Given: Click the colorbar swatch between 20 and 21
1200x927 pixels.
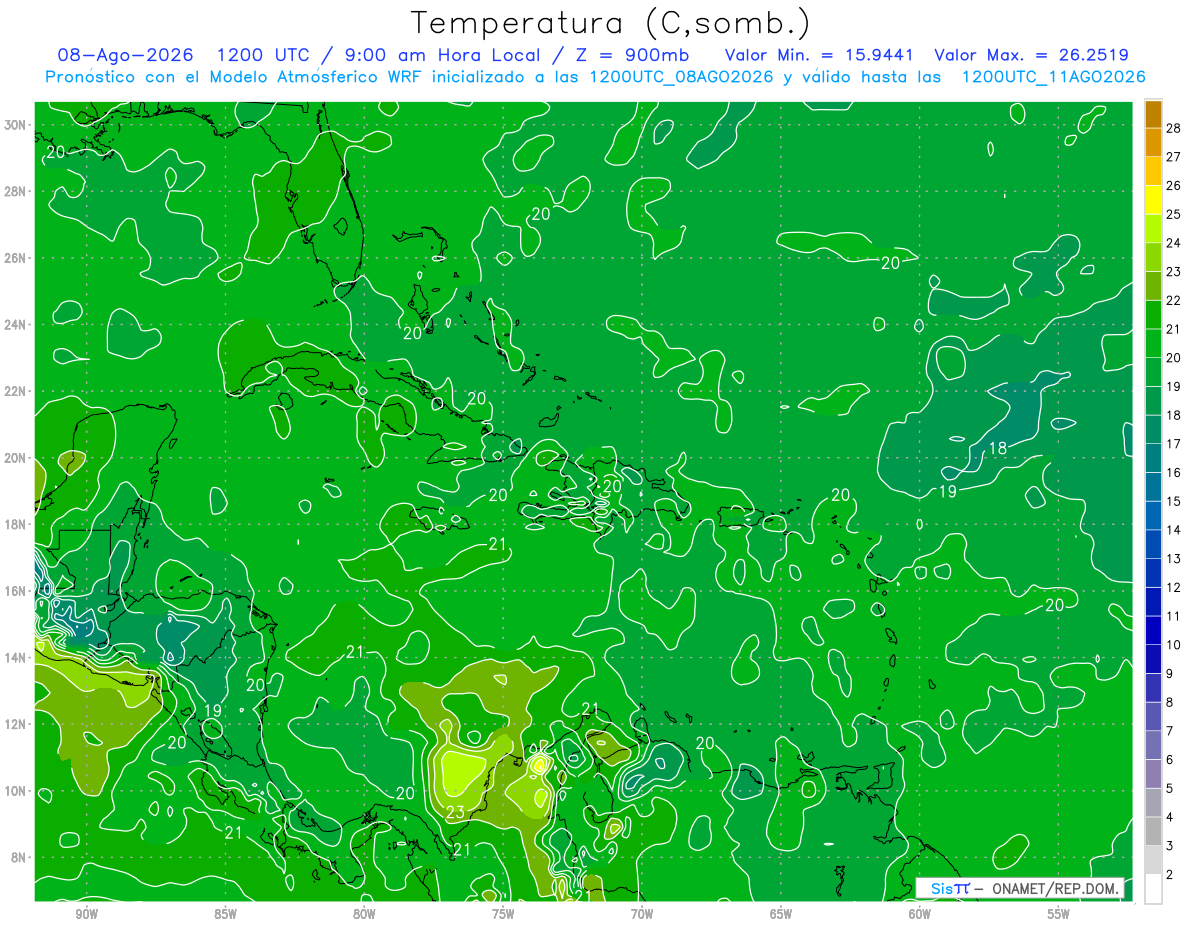Looking at the screenshot, I should click(1153, 344).
